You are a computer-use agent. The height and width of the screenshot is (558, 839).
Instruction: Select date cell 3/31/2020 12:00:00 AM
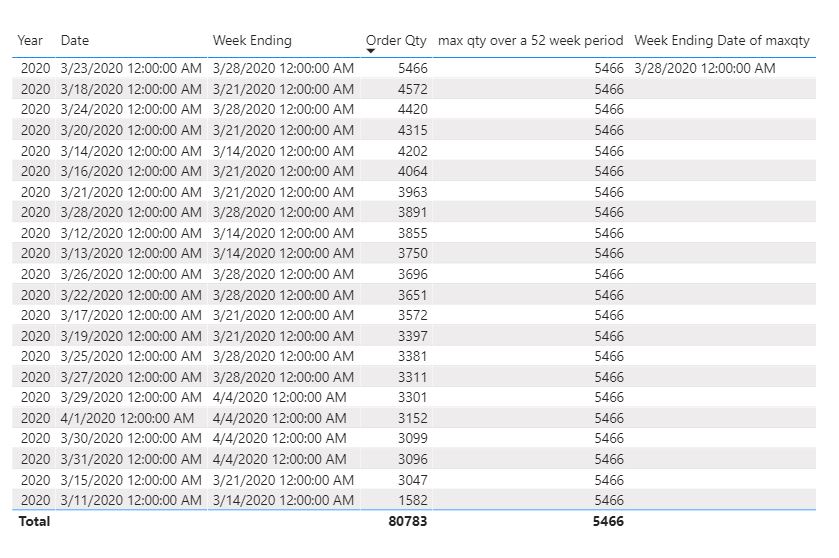pos(131,460)
